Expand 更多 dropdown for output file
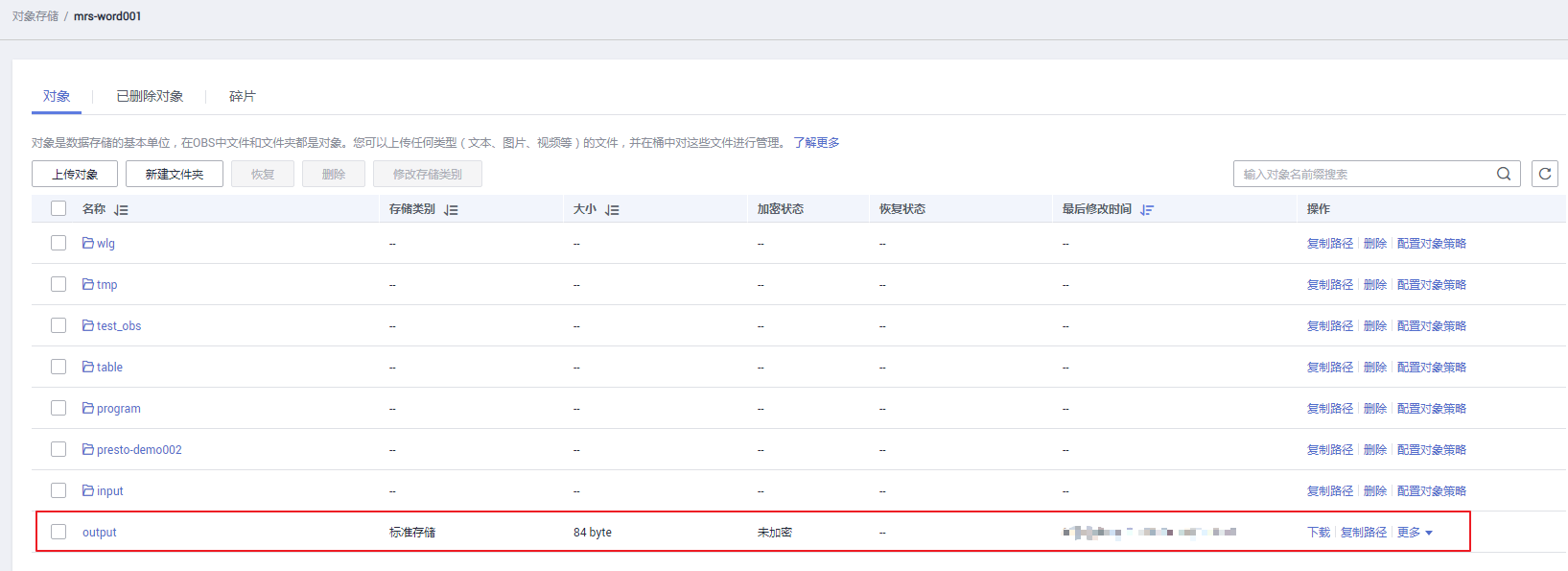 tap(1415, 533)
